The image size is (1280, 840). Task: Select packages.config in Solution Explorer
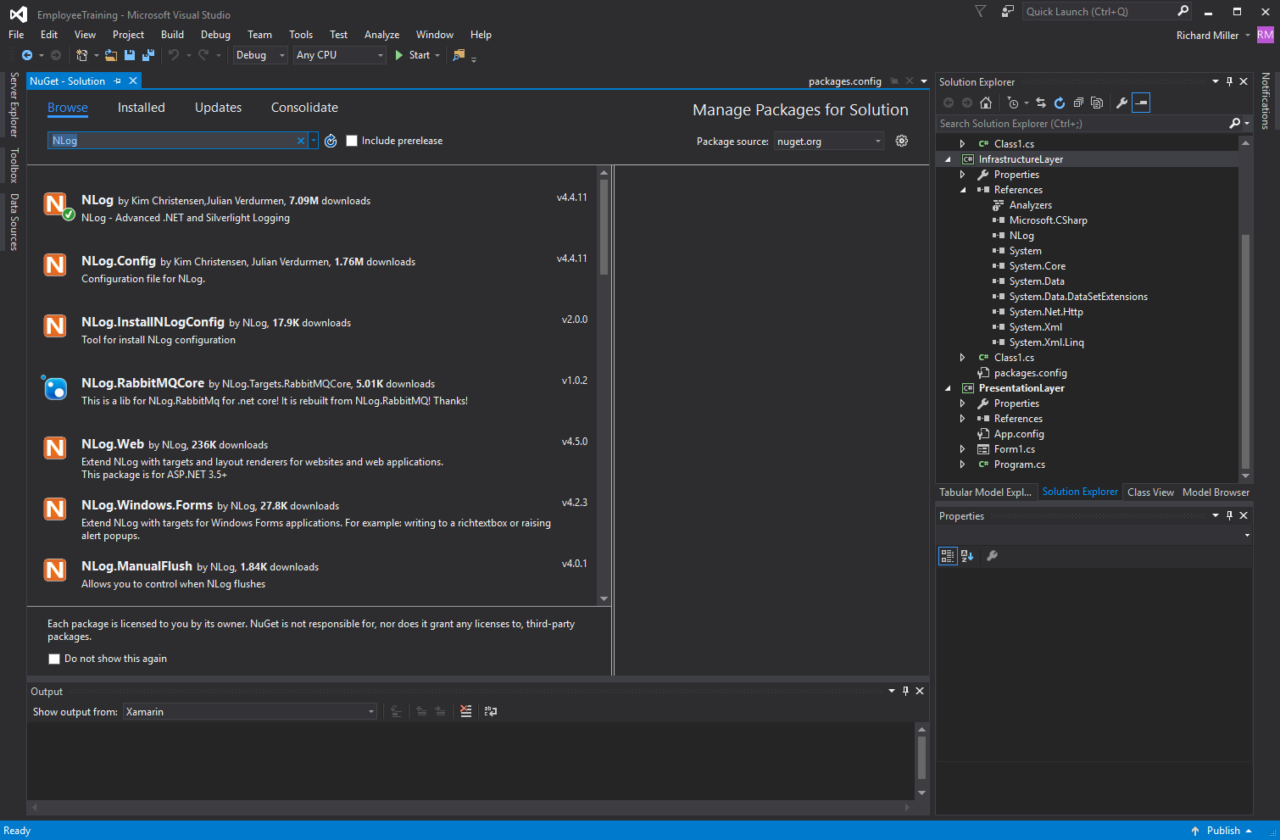pos(1030,373)
